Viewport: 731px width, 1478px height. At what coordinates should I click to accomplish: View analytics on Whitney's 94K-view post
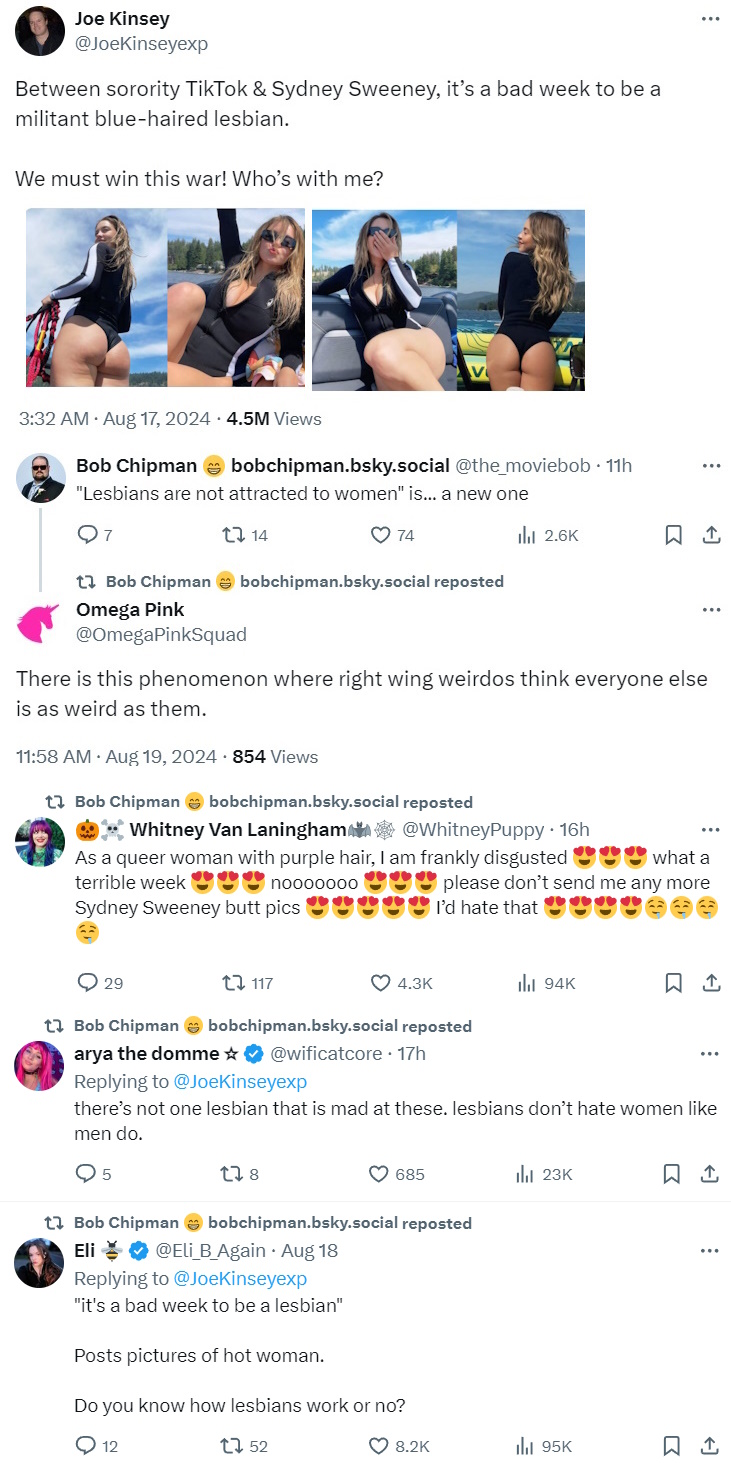527,983
